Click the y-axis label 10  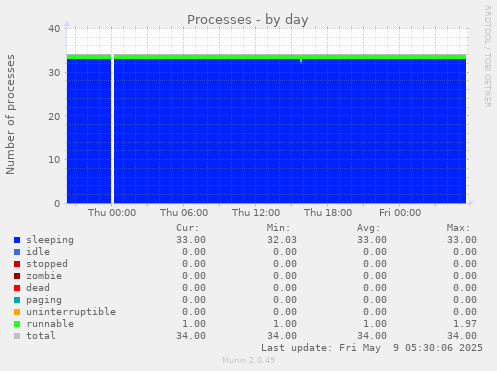(x=54, y=160)
